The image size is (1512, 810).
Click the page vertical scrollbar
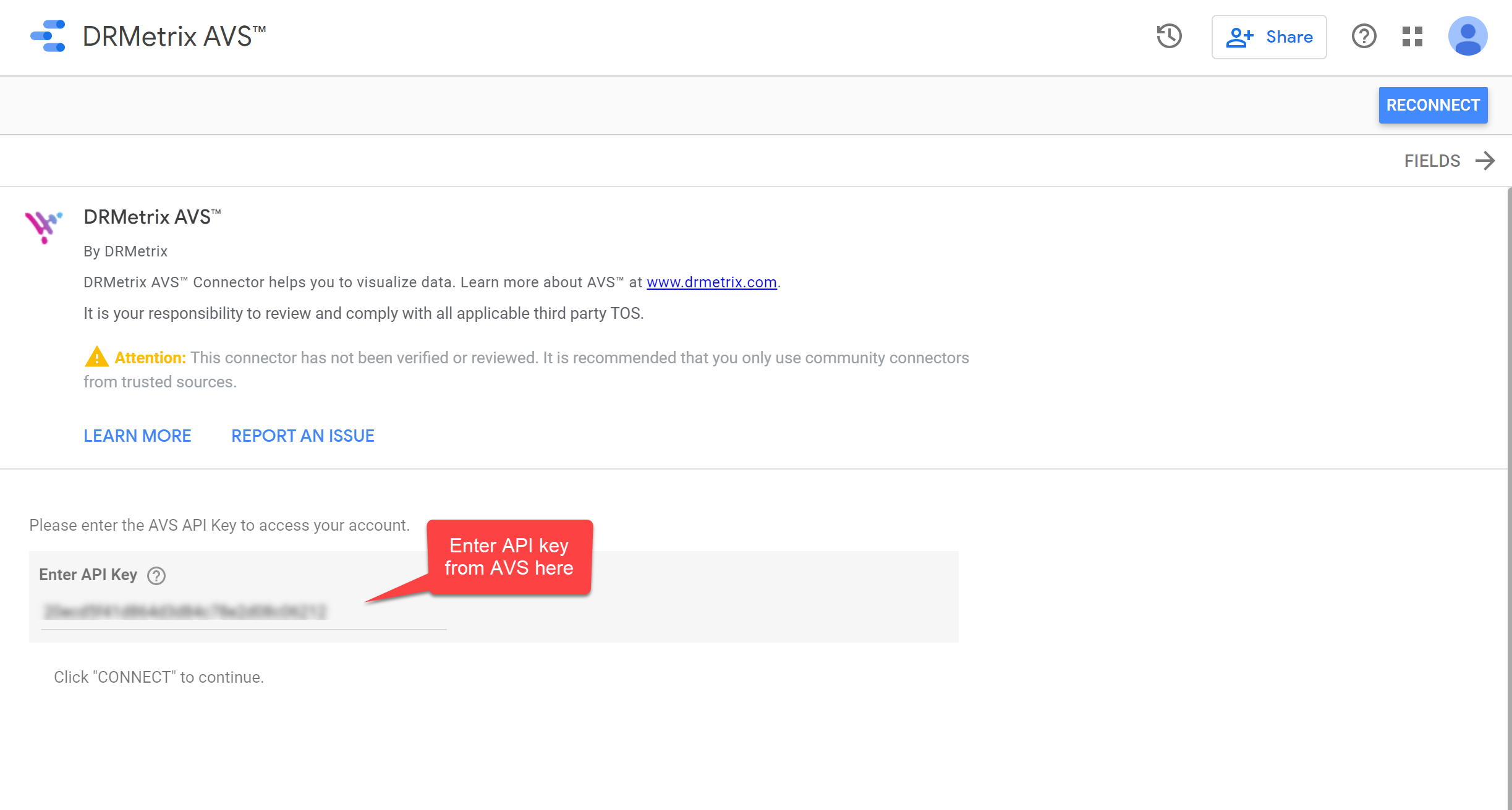click(1509, 498)
